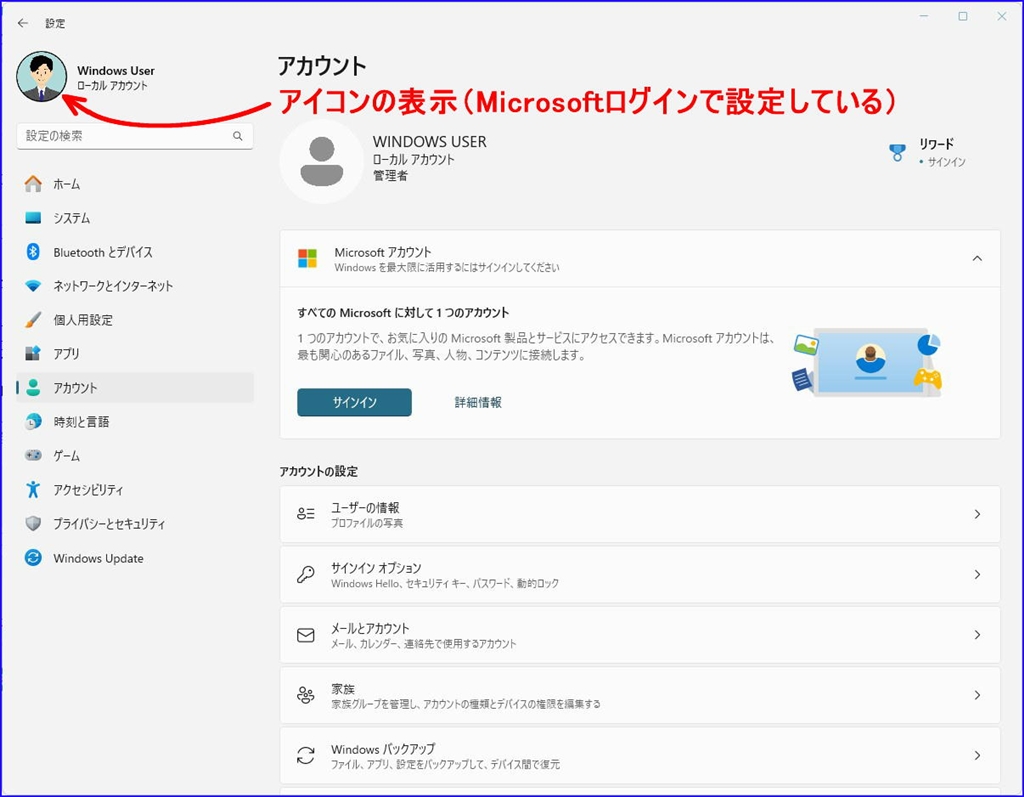The width and height of the screenshot is (1024, 797).
Task: Open 家族 via its right chevron
Action: (x=977, y=695)
